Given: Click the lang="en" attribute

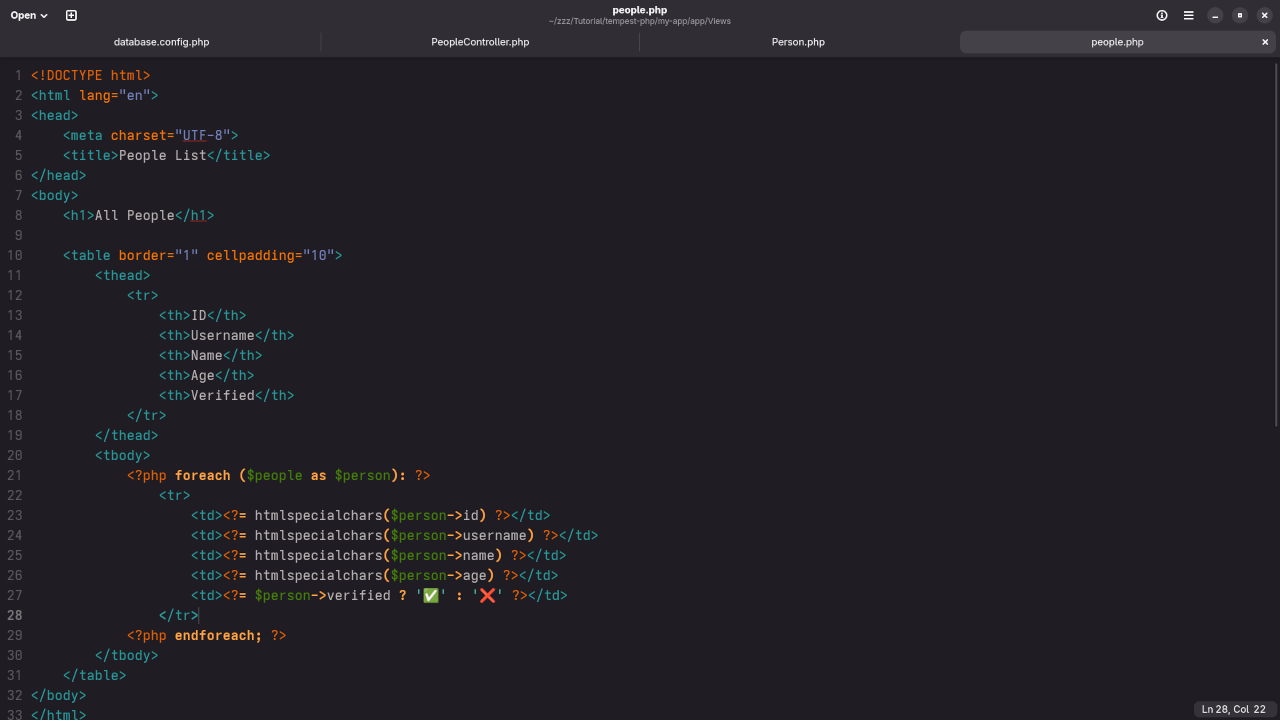Looking at the screenshot, I should (115, 95).
